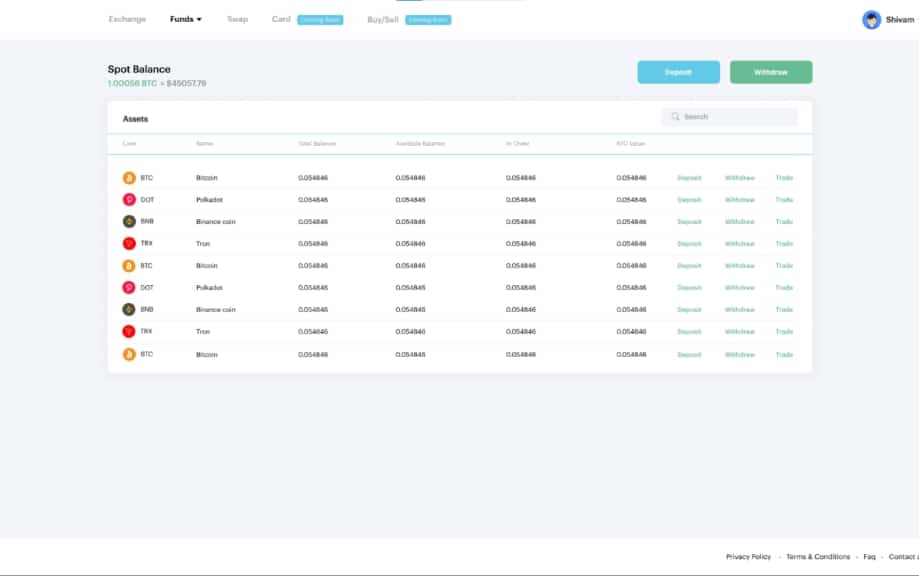Click the second Tron TRX coin icon
919x576 pixels.
(x=129, y=332)
